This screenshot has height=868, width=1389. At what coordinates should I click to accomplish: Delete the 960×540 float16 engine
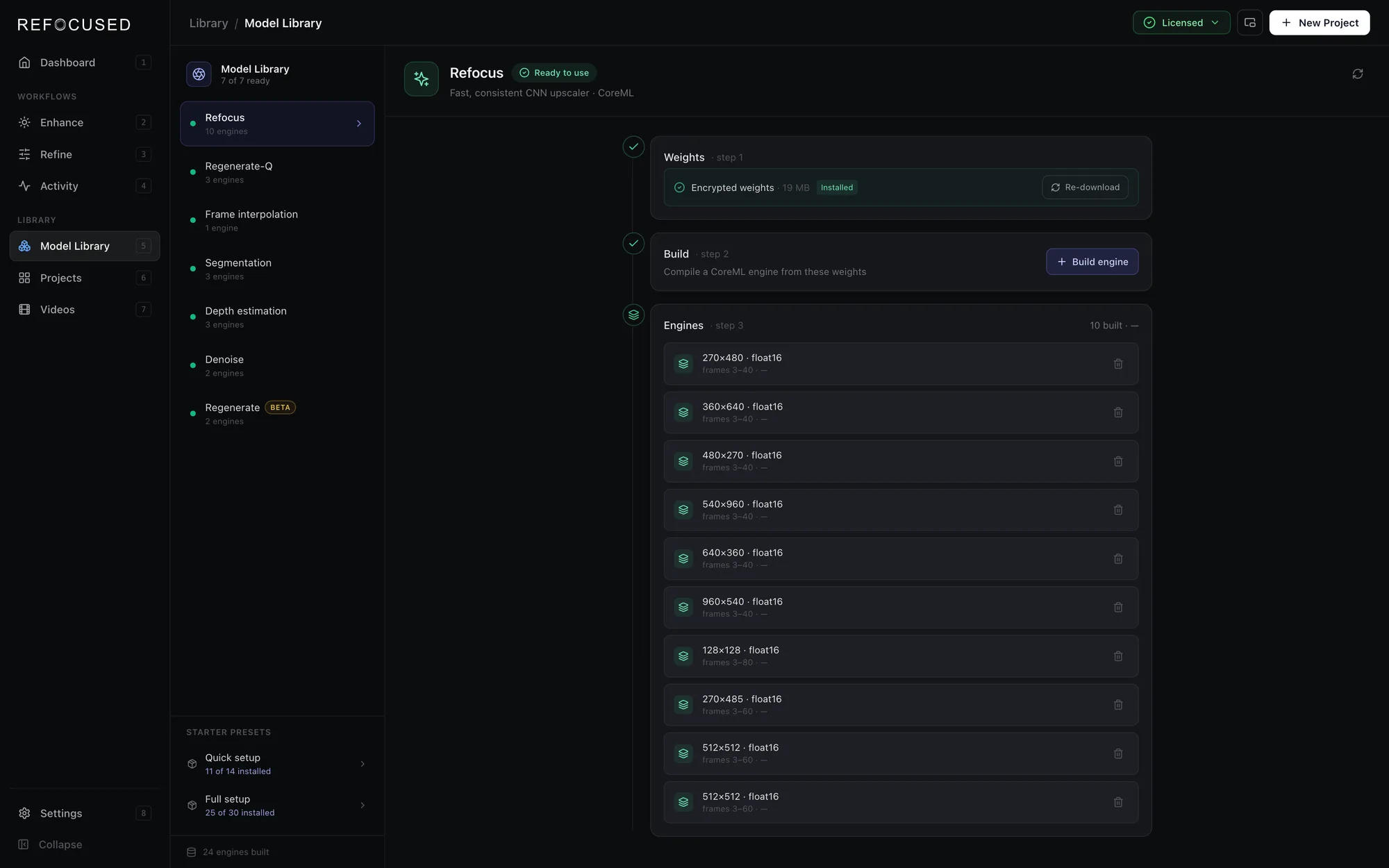pos(1118,608)
